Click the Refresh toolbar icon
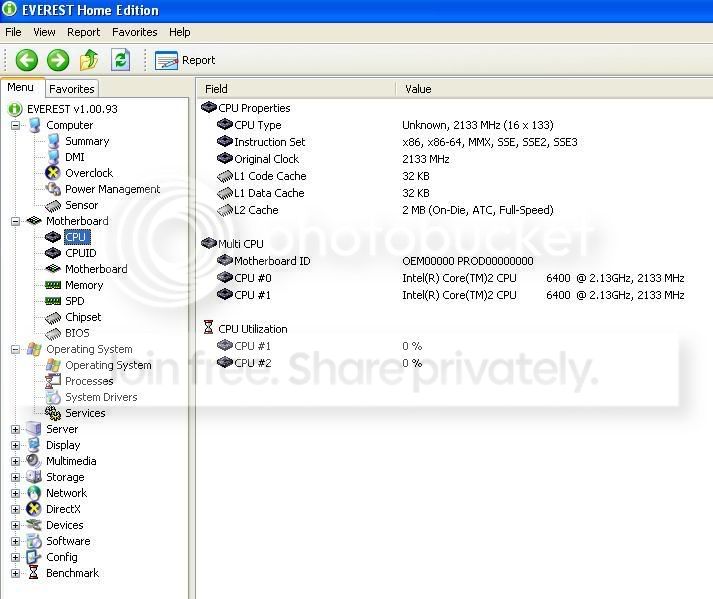 (x=121, y=60)
